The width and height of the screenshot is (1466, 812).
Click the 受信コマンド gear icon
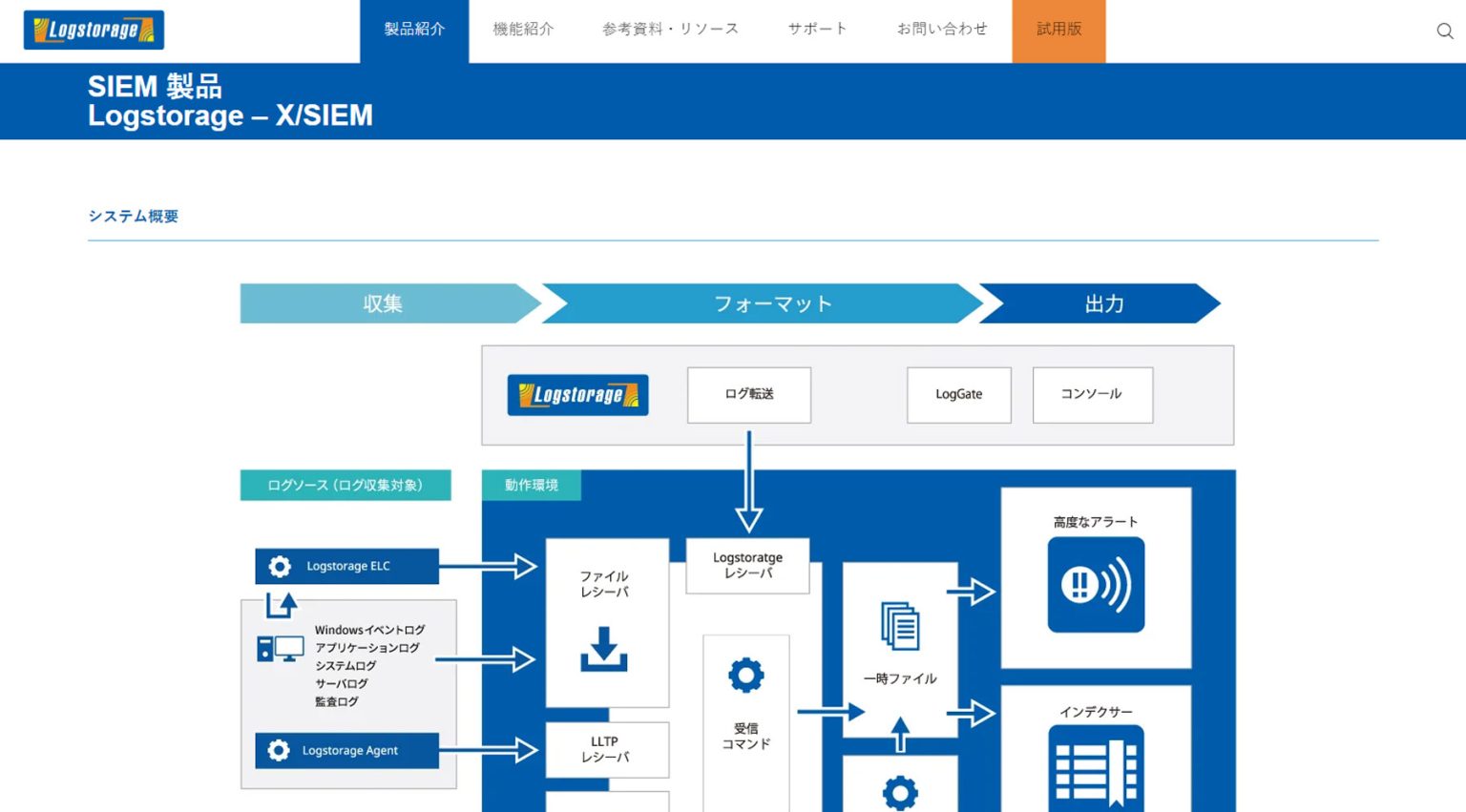coord(746,675)
